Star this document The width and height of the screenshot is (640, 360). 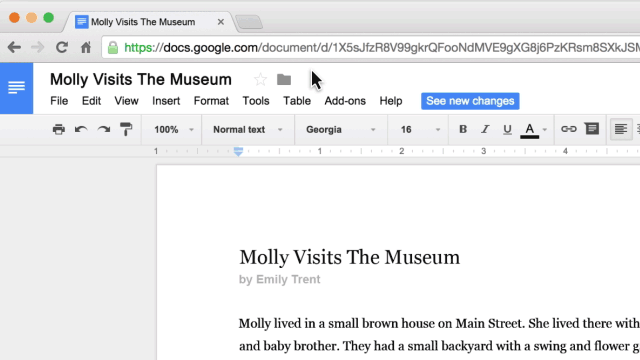[260, 79]
